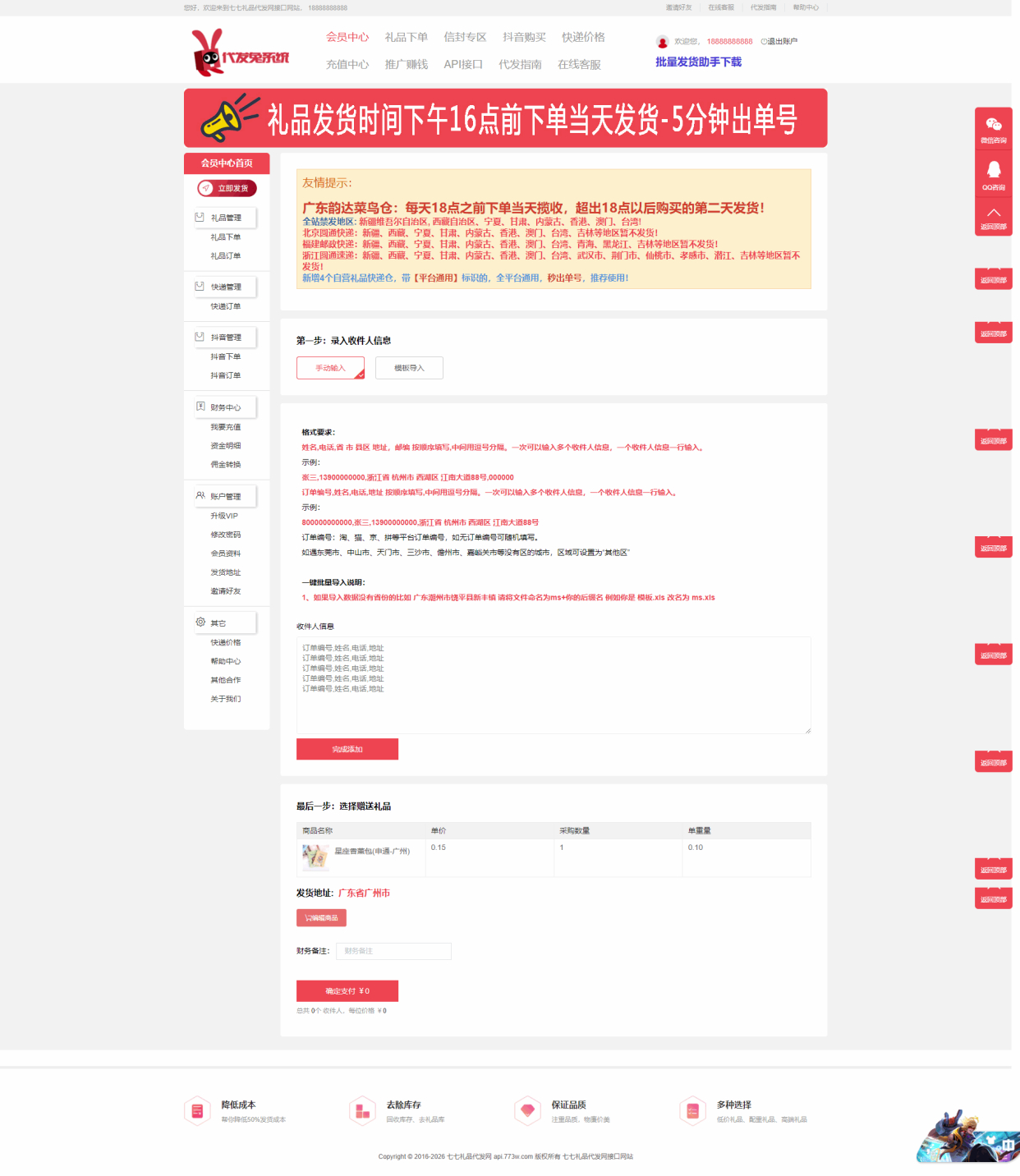The height and width of the screenshot is (1176, 1020).
Task: Open 礼品订单 in the sidebar
Action: pos(226,256)
